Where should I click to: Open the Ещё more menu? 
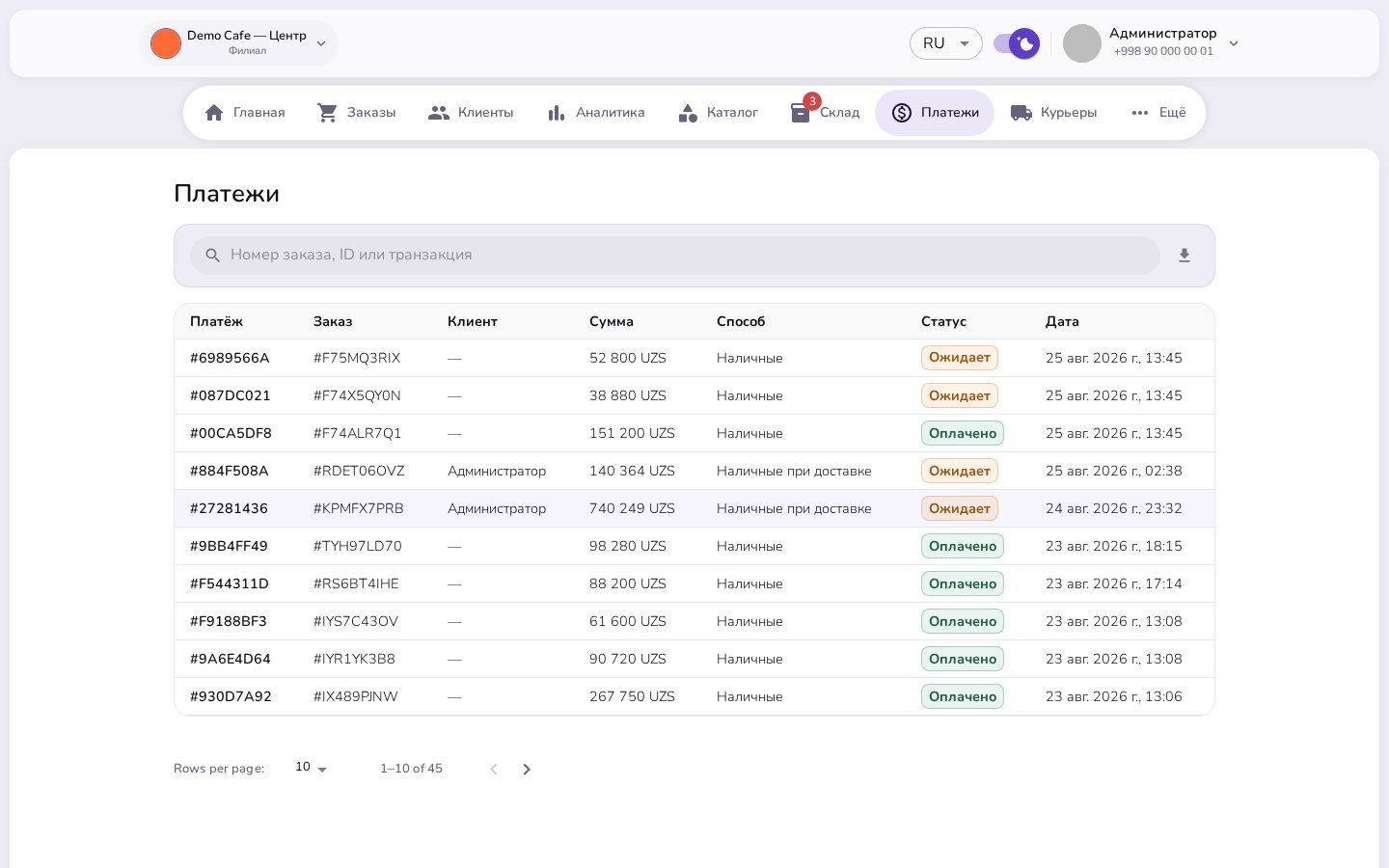click(x=1158, y=113)
